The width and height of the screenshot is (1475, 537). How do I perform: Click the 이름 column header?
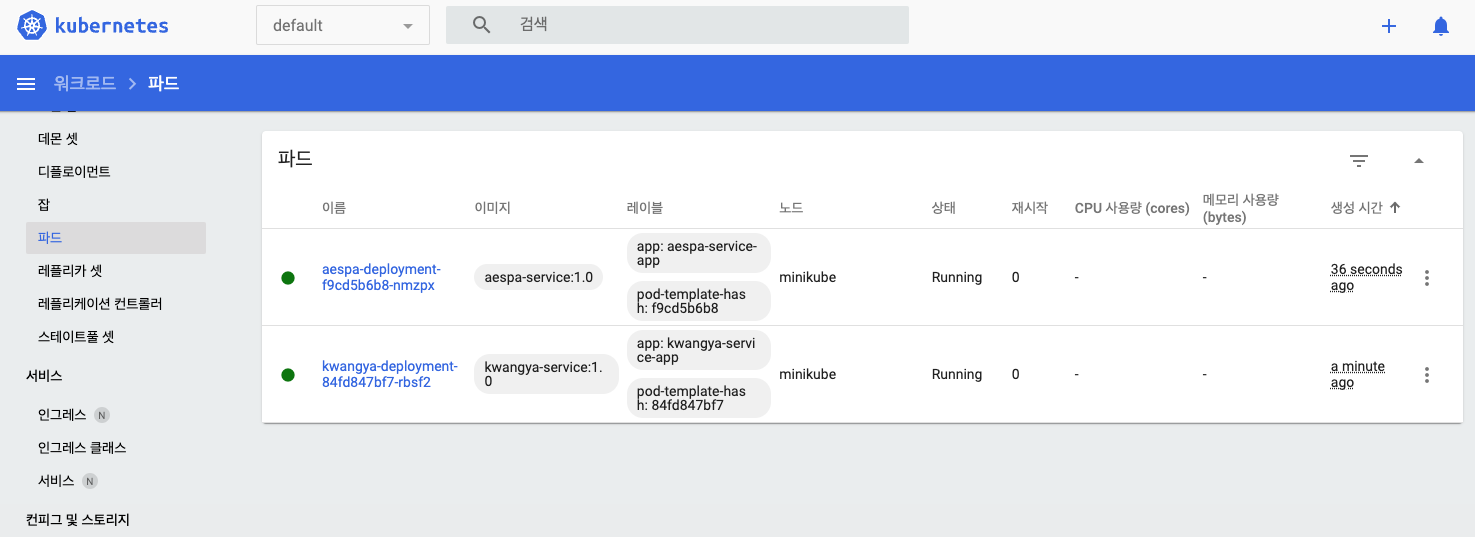[x=334, y=208]
